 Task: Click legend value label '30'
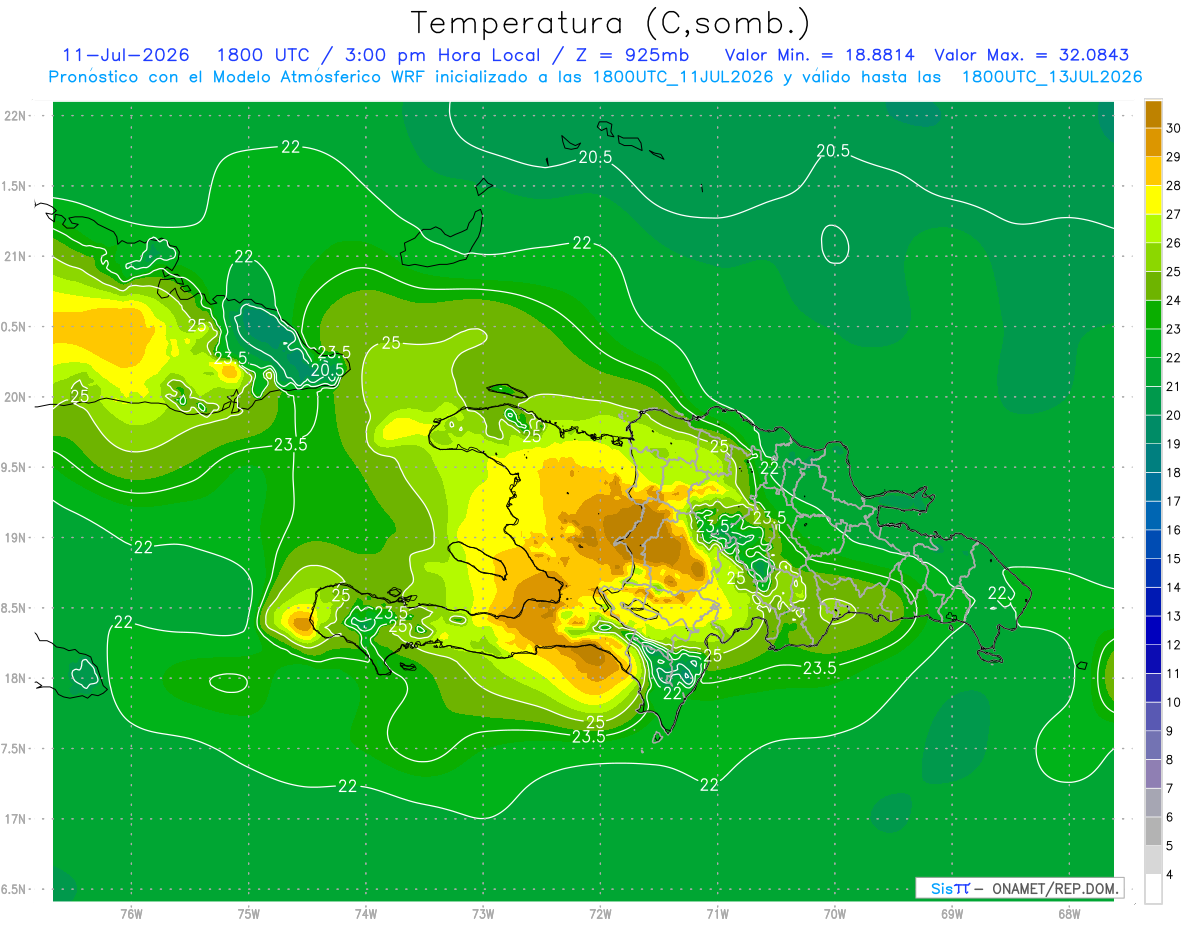(1174, 128)
